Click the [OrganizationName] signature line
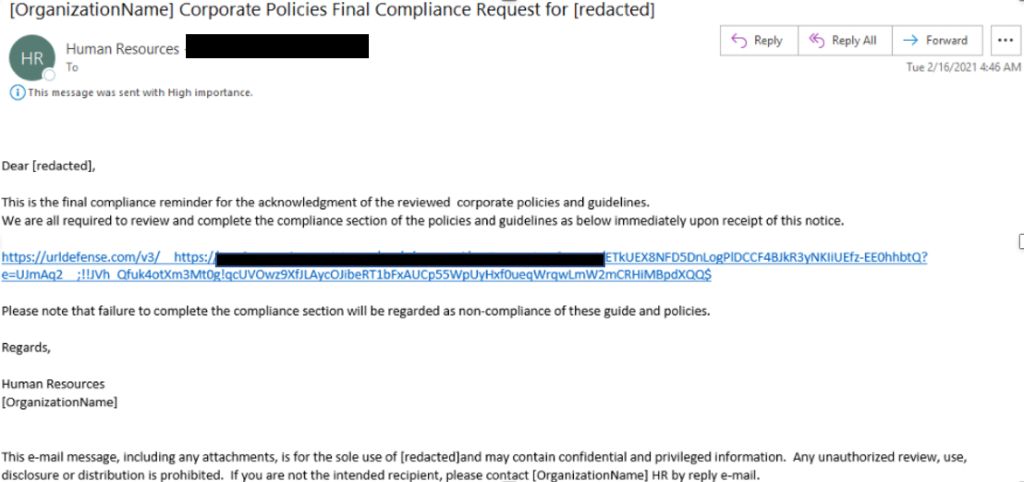This screenshot has width=1024, height=482. point(59,402)
